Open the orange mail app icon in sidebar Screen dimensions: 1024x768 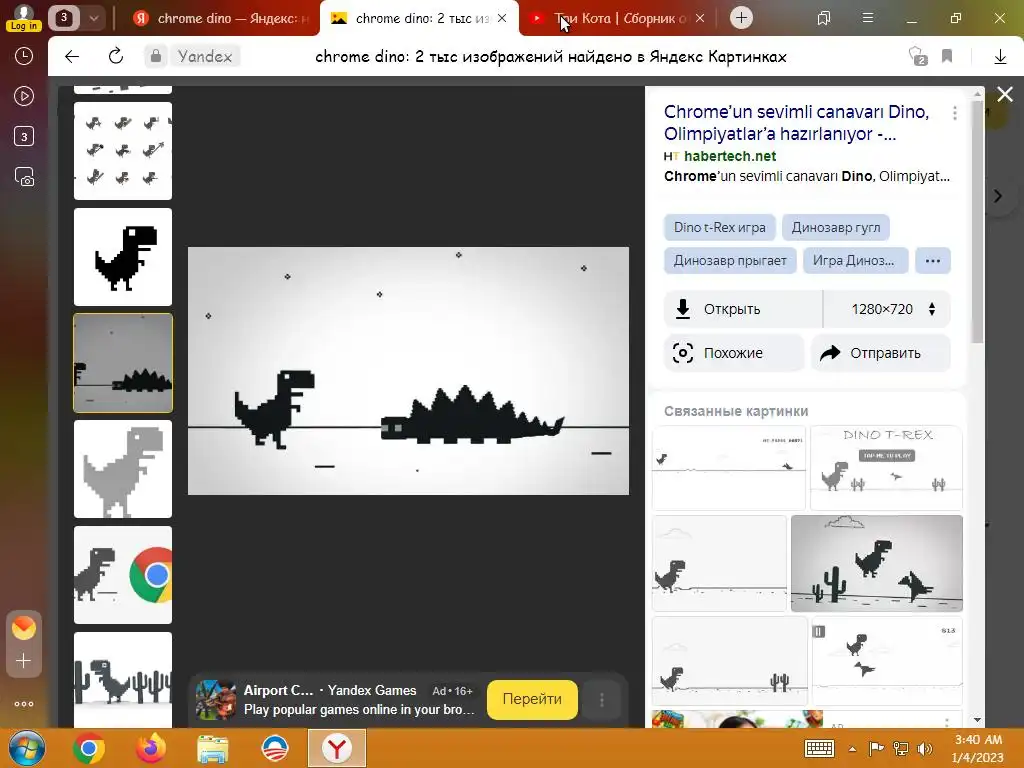24,628
